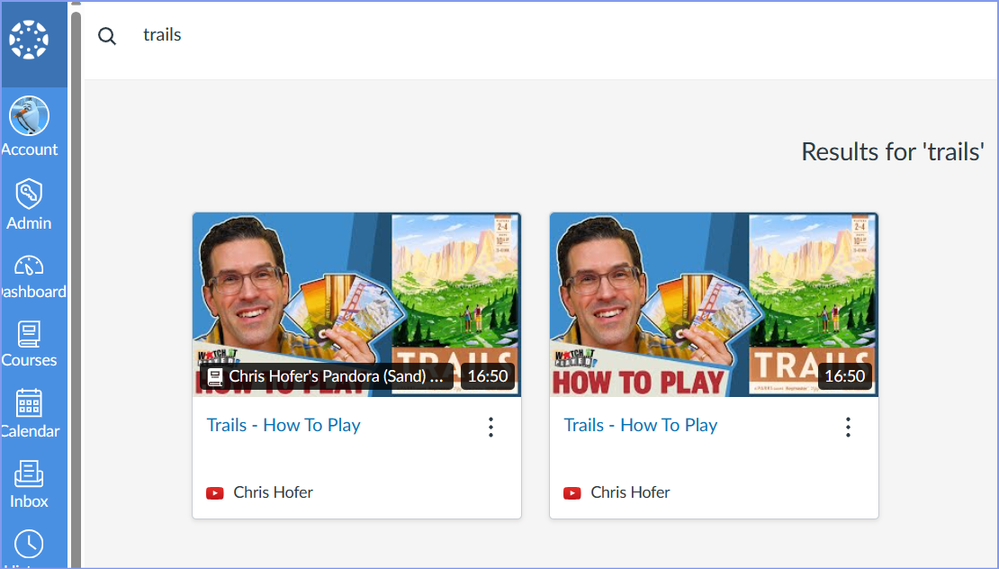This screenshot has height=569, width=999.
Task: Click the Canvas logo in sidebar
Action: coord(29,41)
